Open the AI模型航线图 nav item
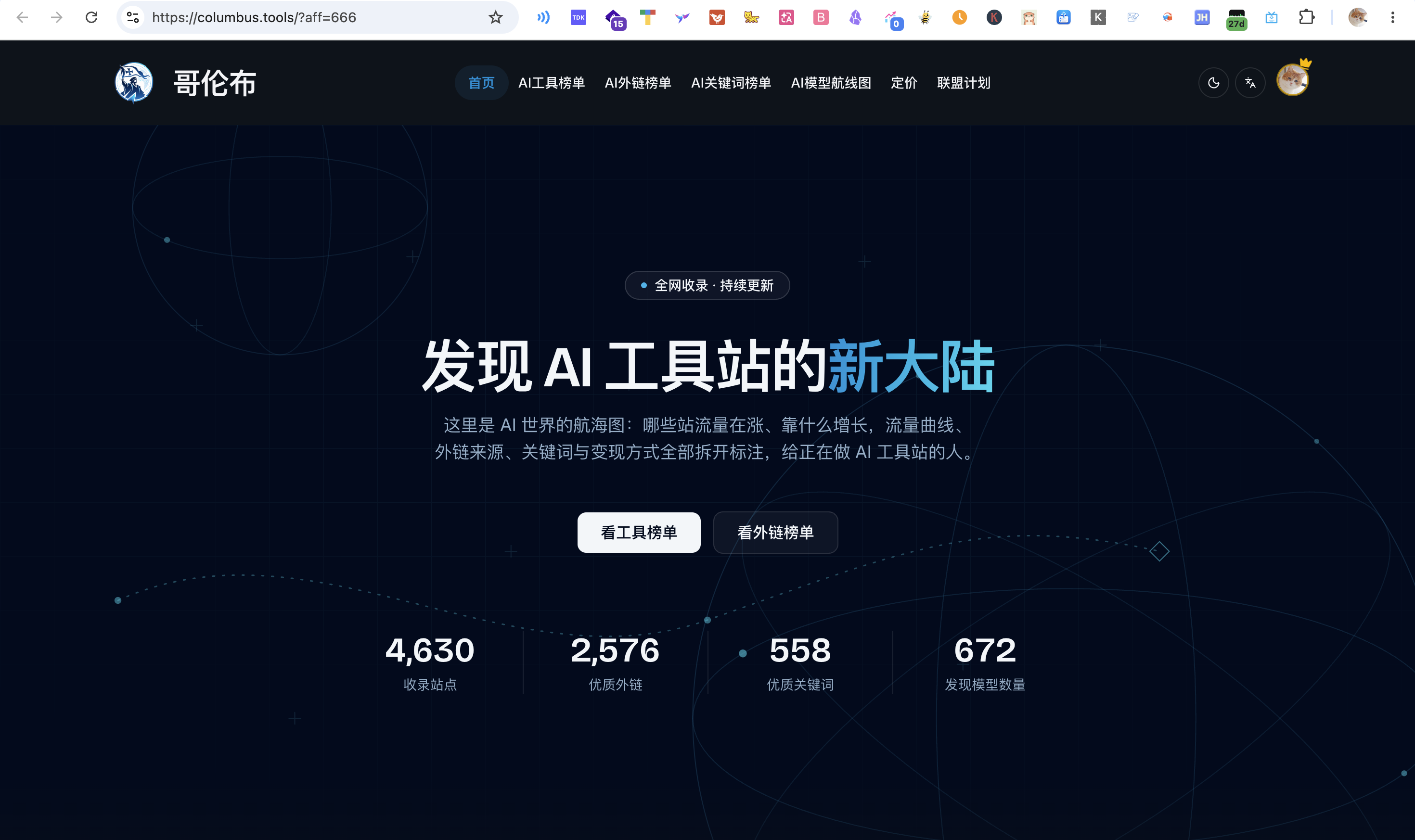Viewport: 1415px width, 840px height. [831, 83]
